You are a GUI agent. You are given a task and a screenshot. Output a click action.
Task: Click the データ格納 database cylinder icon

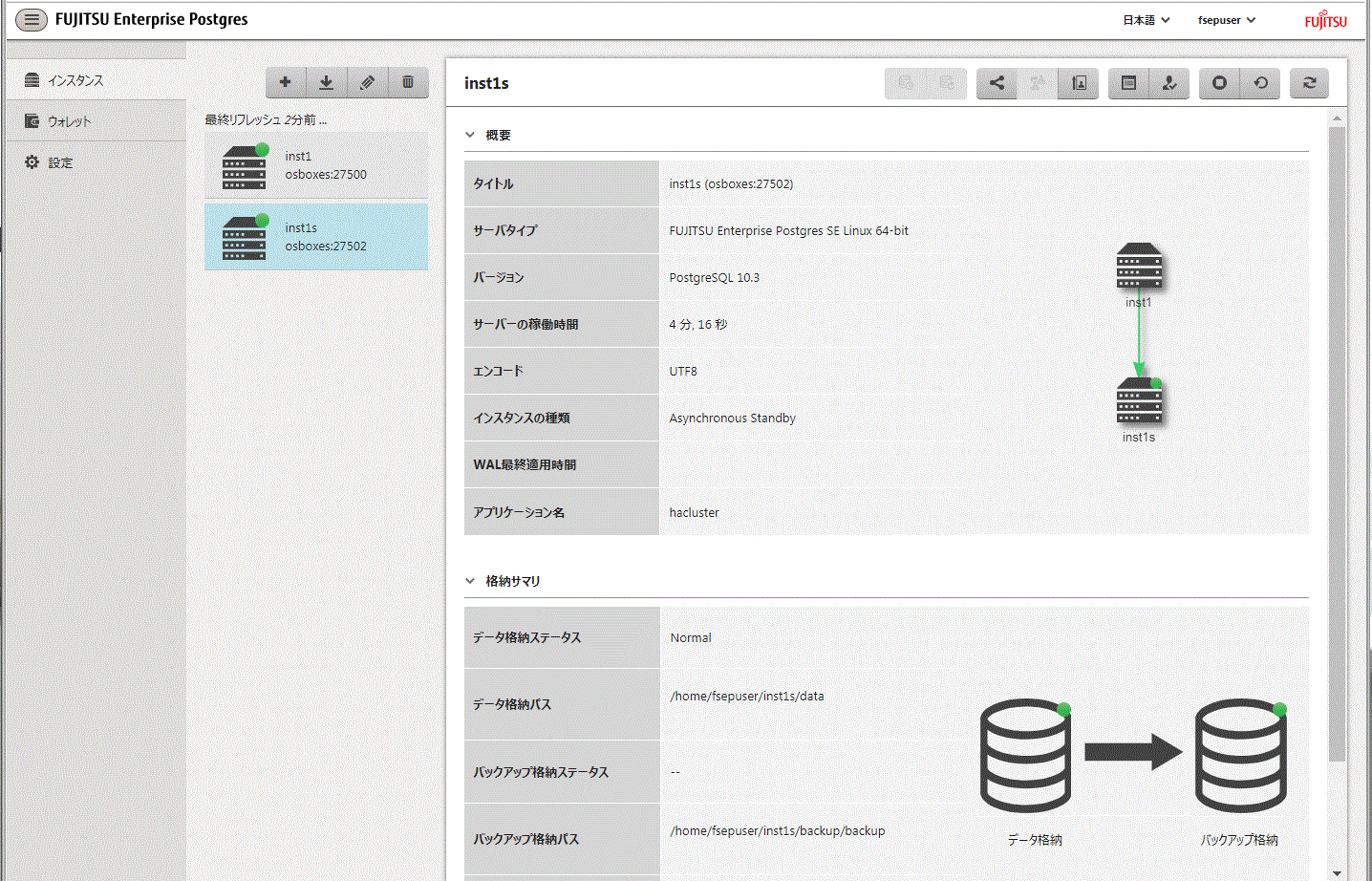[x=1026, y=756]
